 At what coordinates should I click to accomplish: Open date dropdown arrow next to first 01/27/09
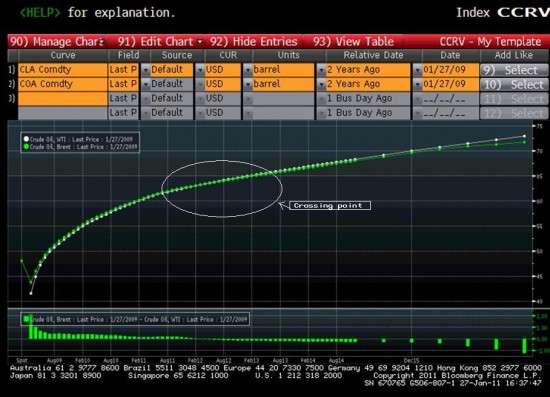point(417,70)
